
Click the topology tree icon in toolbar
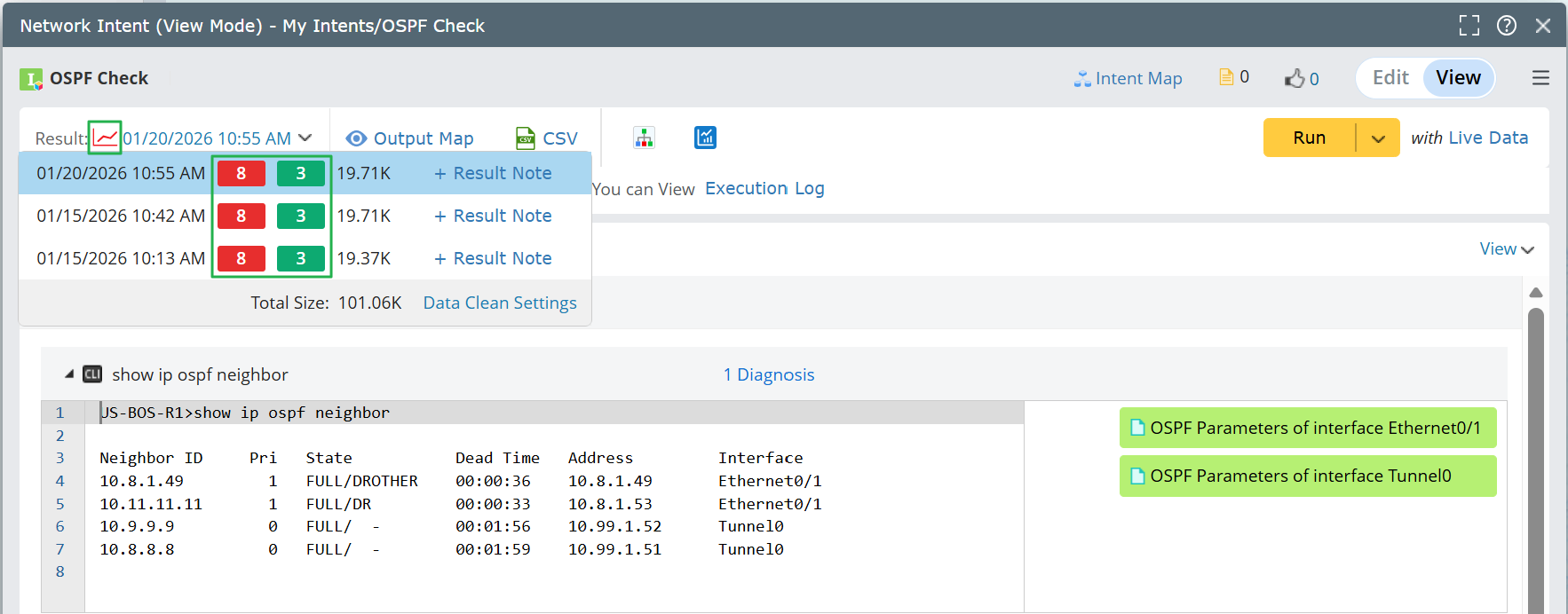[644, 138]
